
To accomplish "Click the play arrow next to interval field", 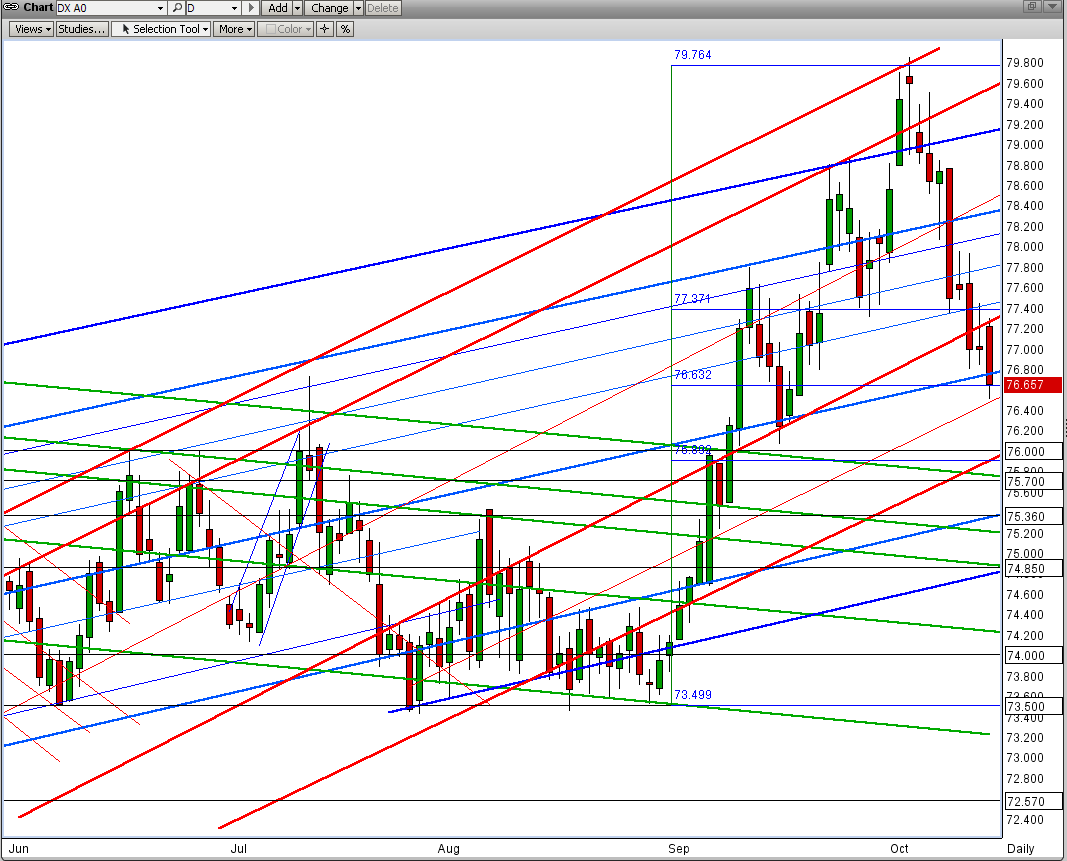I will click(251, 8).
